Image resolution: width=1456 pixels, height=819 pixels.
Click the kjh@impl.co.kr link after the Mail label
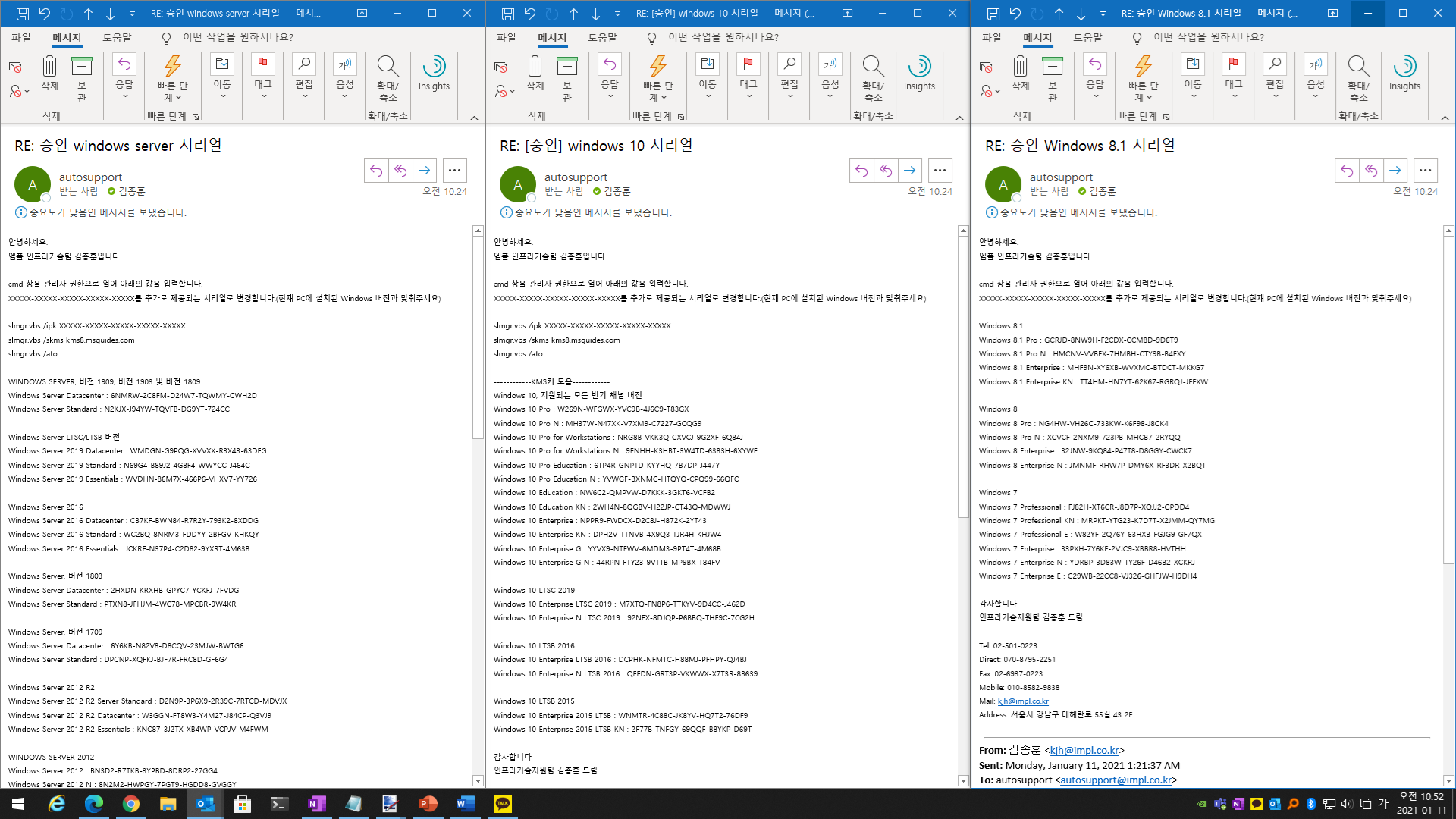1023,701
